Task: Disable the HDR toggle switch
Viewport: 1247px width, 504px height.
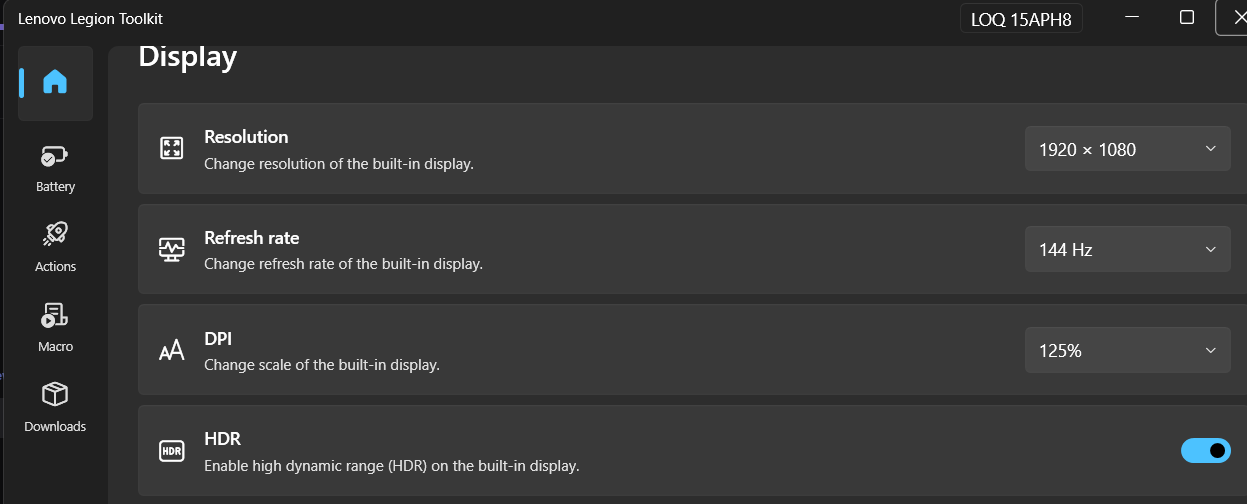Action: tap(1205, 451)
